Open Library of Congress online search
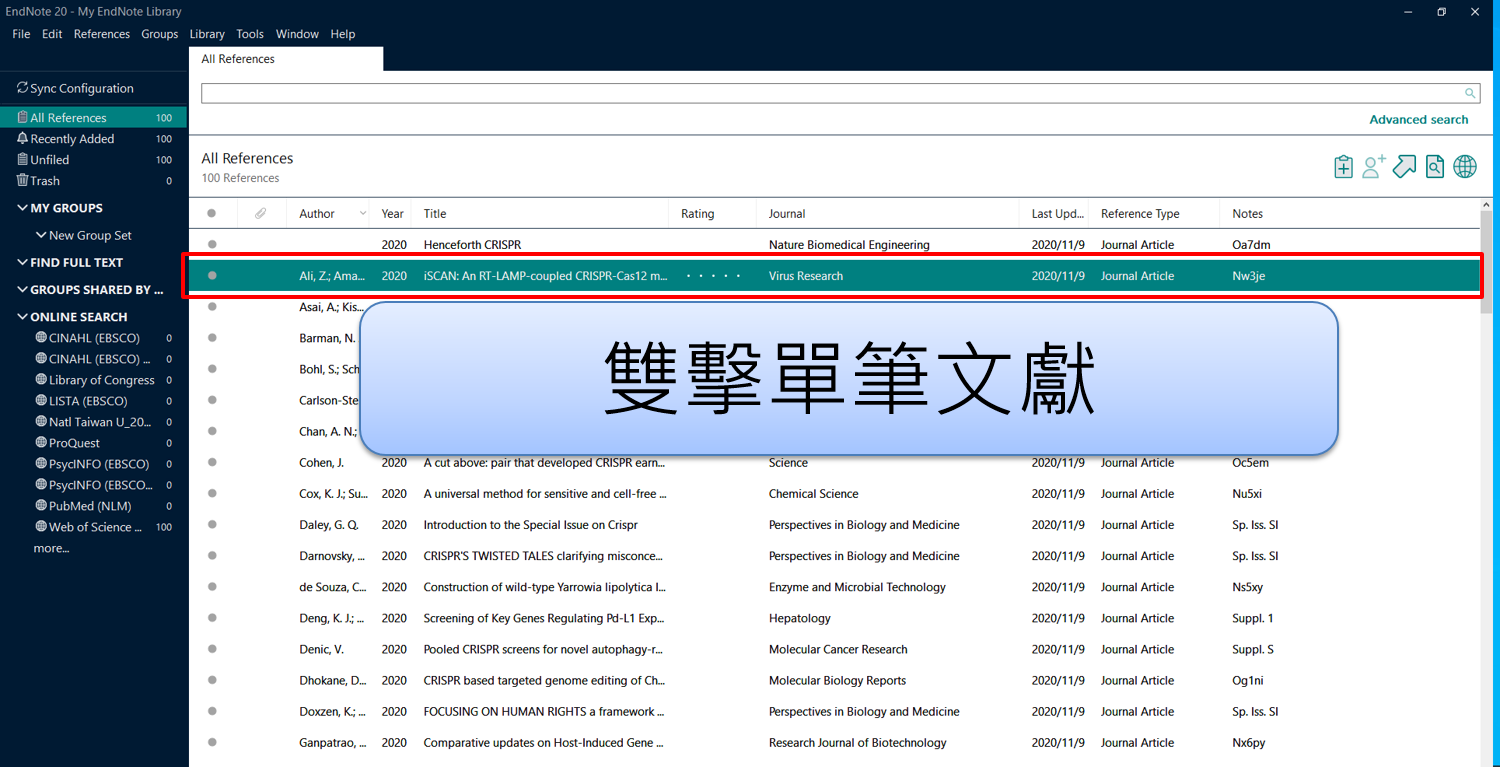This screenshot has width=1500, height=767. click(93, 380)
